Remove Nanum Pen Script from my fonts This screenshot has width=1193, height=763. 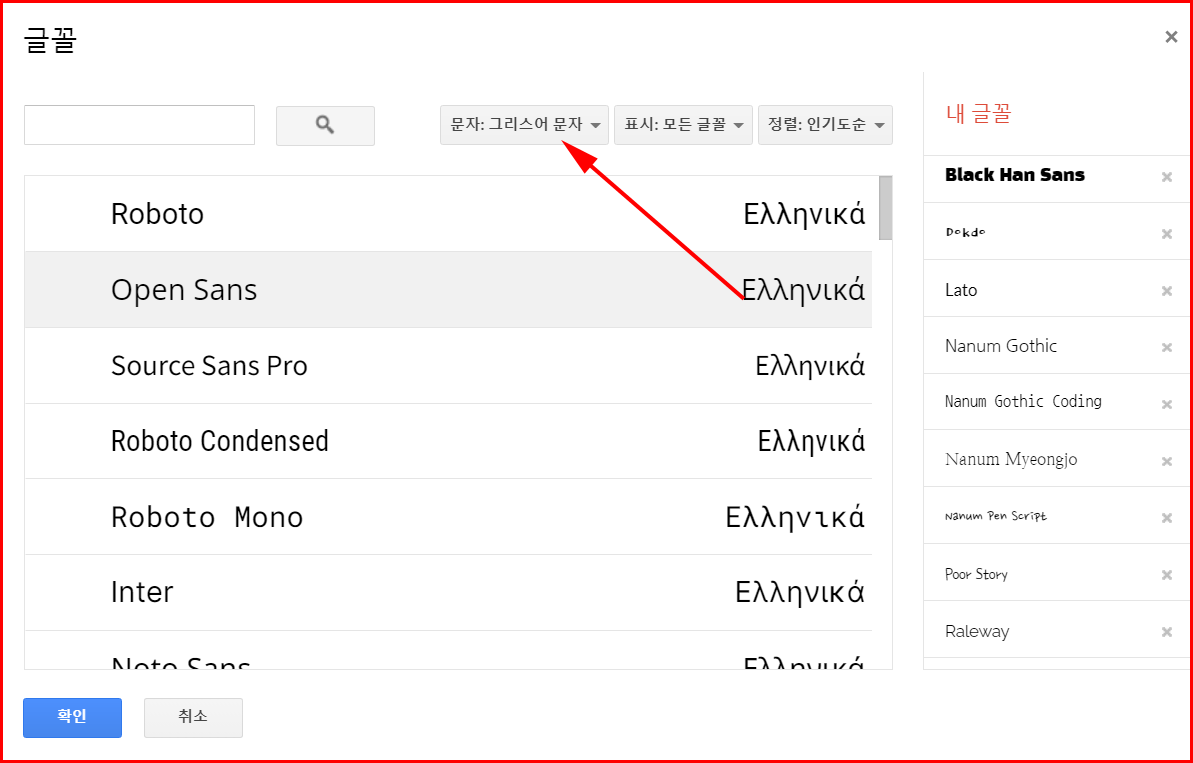click(1166, 518)
